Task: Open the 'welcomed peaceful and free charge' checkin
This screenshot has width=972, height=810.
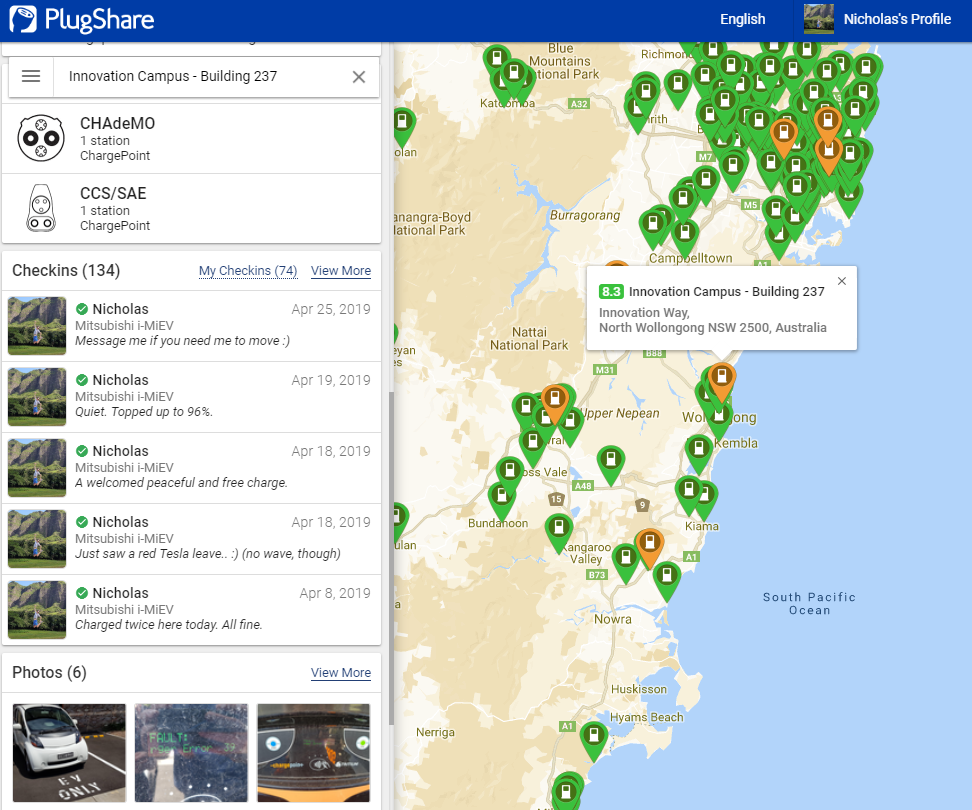Action: tap(192, 468)
